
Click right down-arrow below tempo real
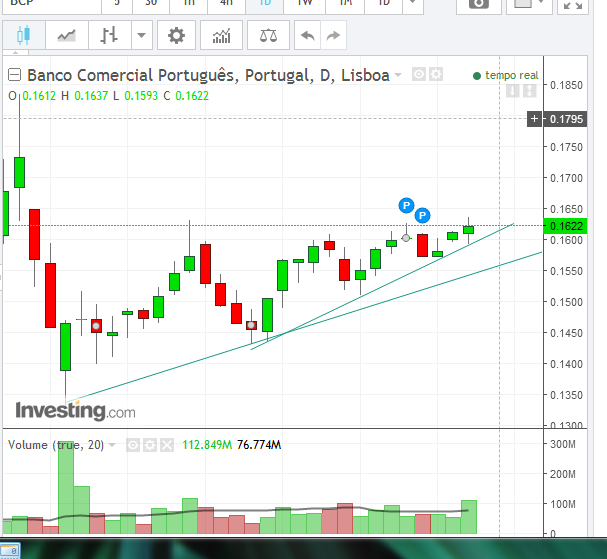click(530, 91)
